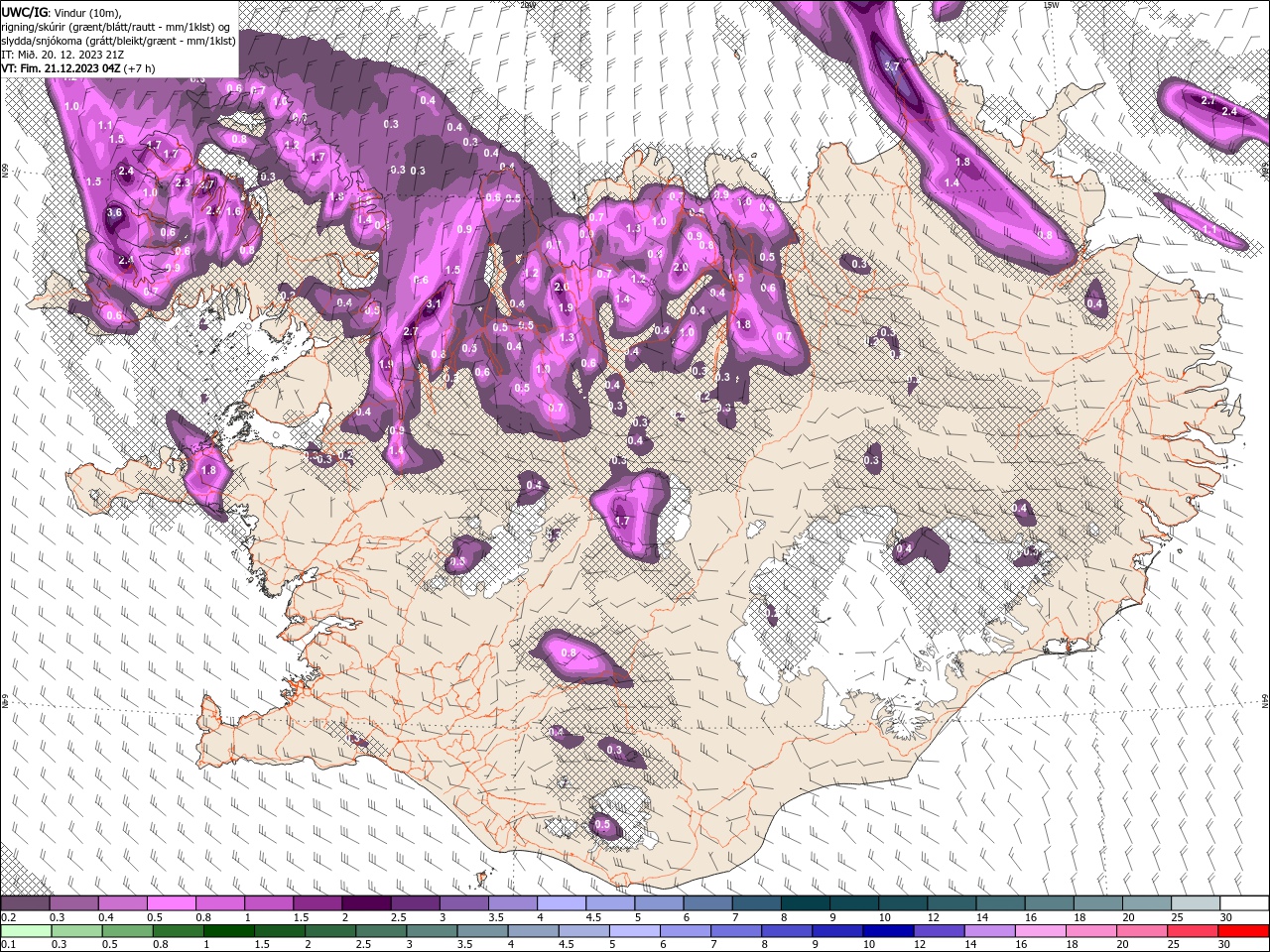Click snow legend swatch between 4 and 4.5

point(562,903)
